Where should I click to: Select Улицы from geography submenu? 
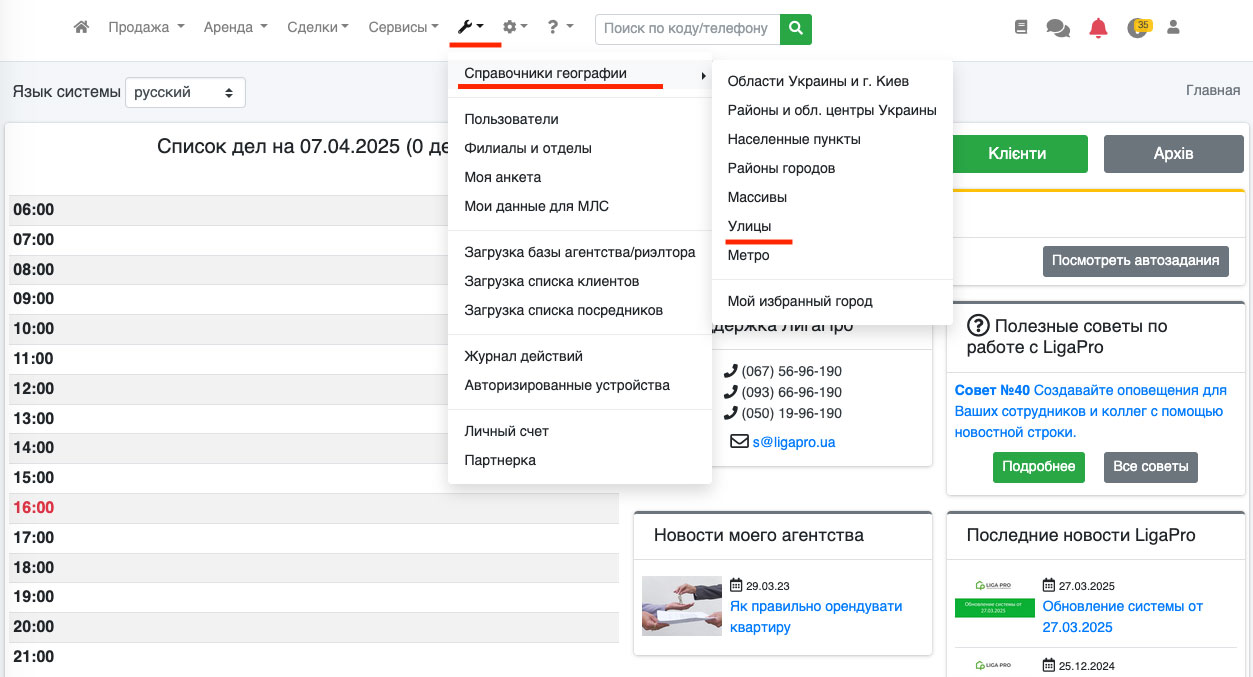pos(749,226)
